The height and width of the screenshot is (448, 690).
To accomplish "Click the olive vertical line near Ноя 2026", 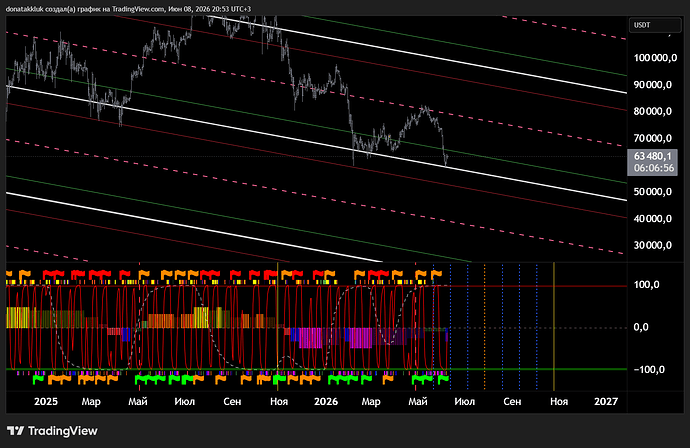I will 554,327.
